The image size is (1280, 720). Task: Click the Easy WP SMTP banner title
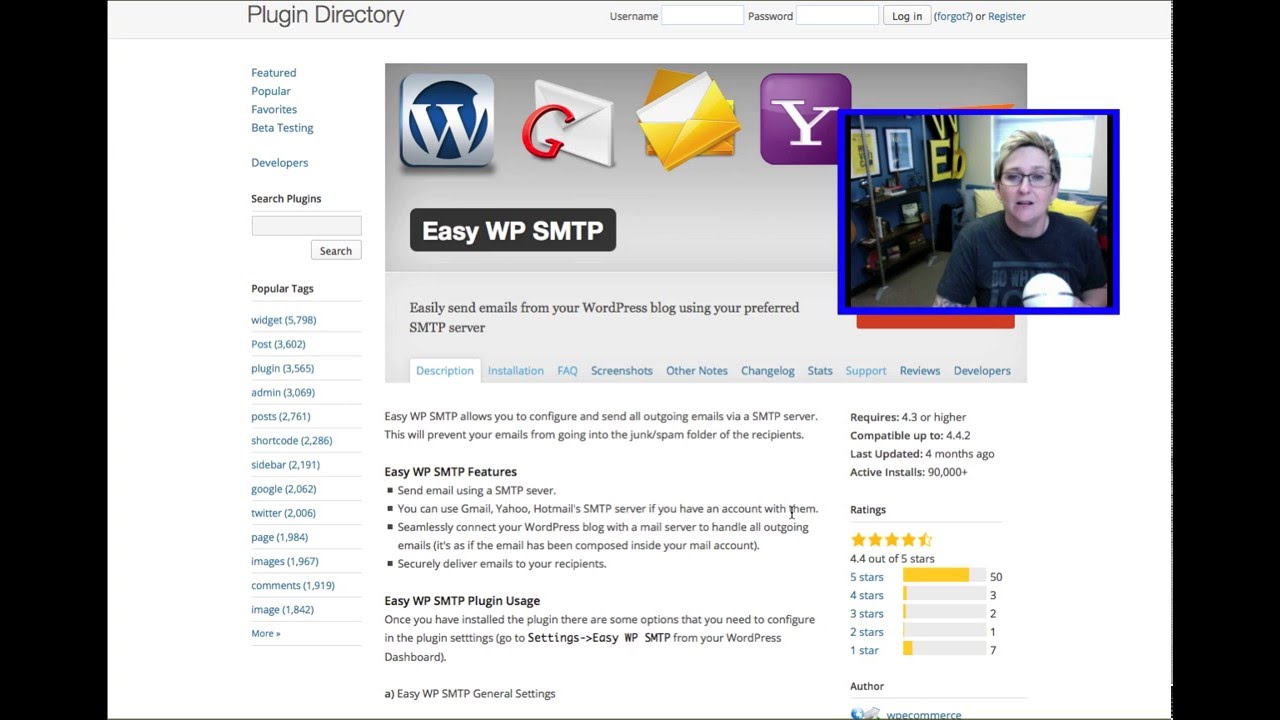tap(513, 230)
